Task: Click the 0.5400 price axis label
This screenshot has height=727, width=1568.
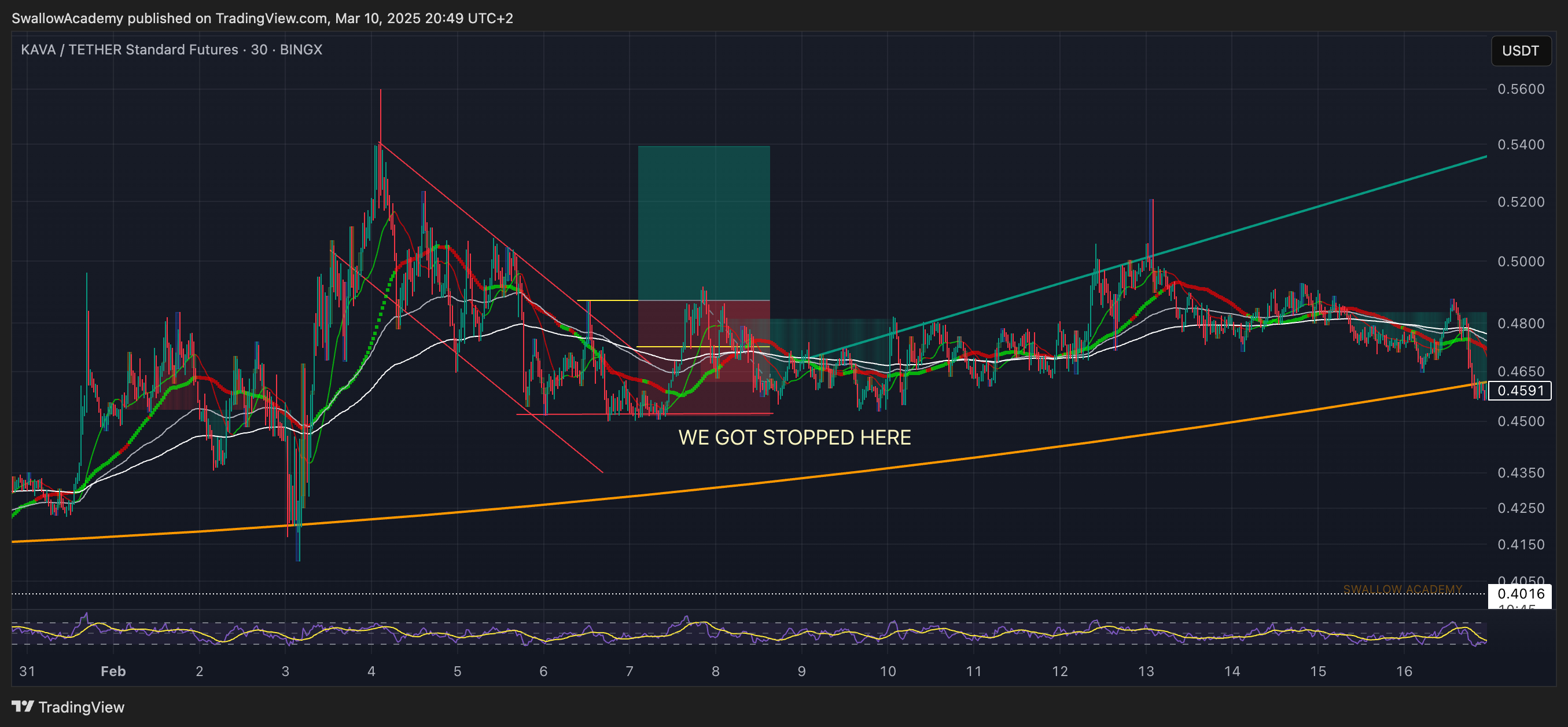Action: pos(1521,144)
